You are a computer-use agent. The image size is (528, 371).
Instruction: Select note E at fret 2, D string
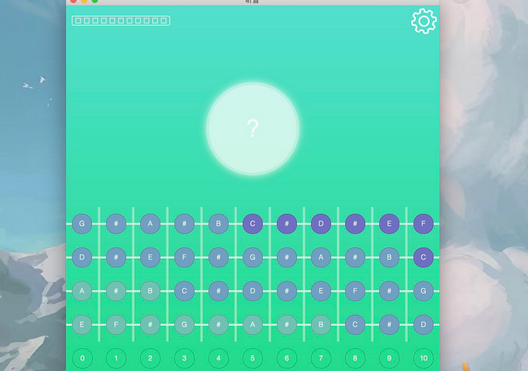click(150, 257)
